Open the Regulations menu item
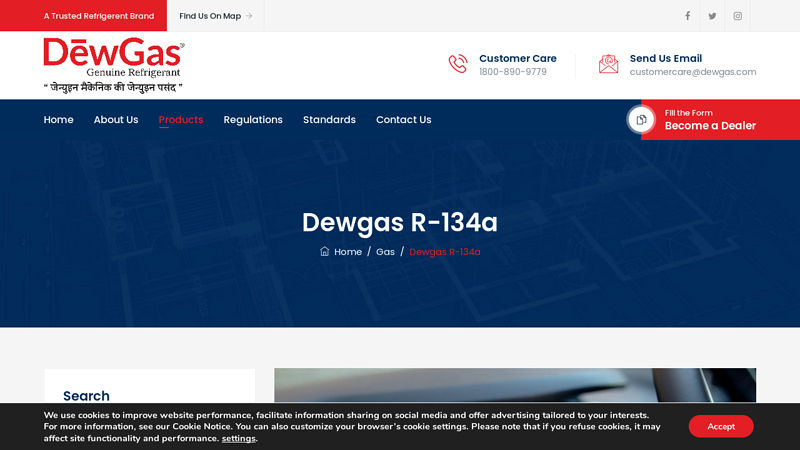Screen dimensions: 800x450 coord(253,119)
